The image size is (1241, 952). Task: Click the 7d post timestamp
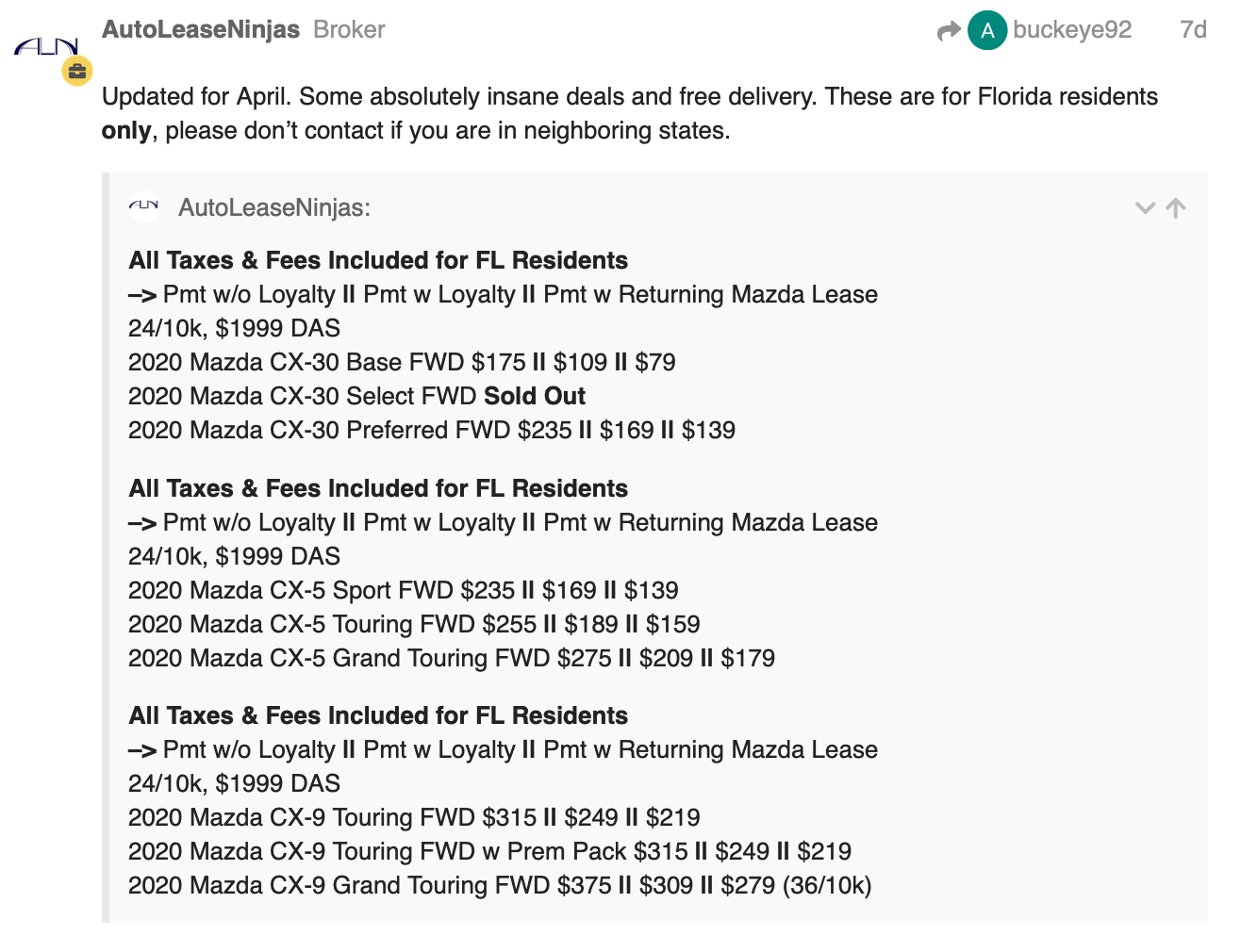pos(1193,30)
